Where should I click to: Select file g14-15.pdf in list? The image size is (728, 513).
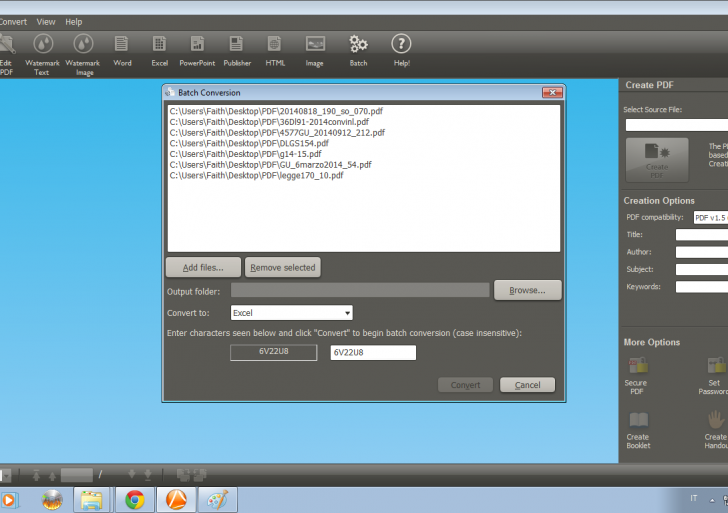(x=246, y=154)
